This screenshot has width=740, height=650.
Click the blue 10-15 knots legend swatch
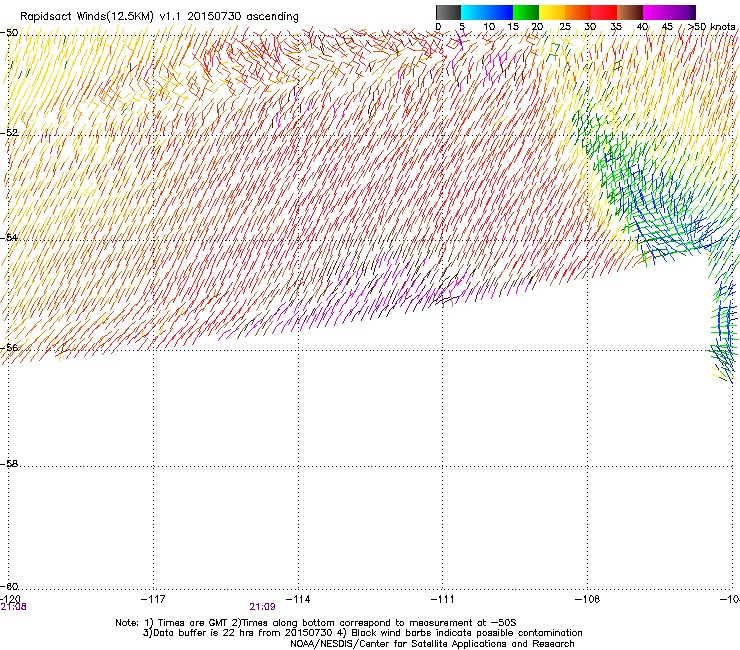500,12
